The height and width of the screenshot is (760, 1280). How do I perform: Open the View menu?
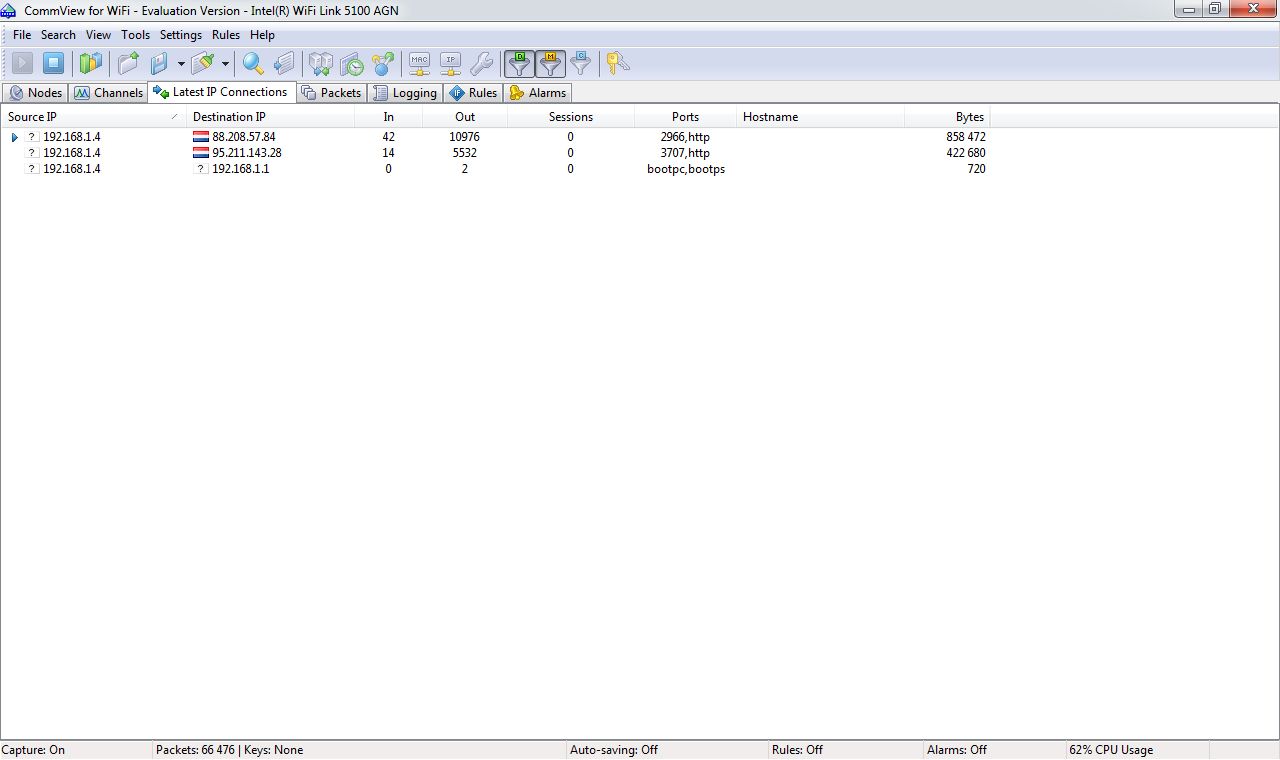98,35
